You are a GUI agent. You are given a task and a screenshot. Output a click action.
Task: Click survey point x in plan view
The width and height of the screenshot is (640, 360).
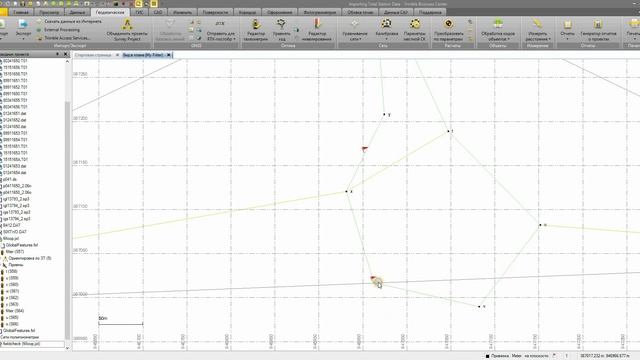coord(348,191)
